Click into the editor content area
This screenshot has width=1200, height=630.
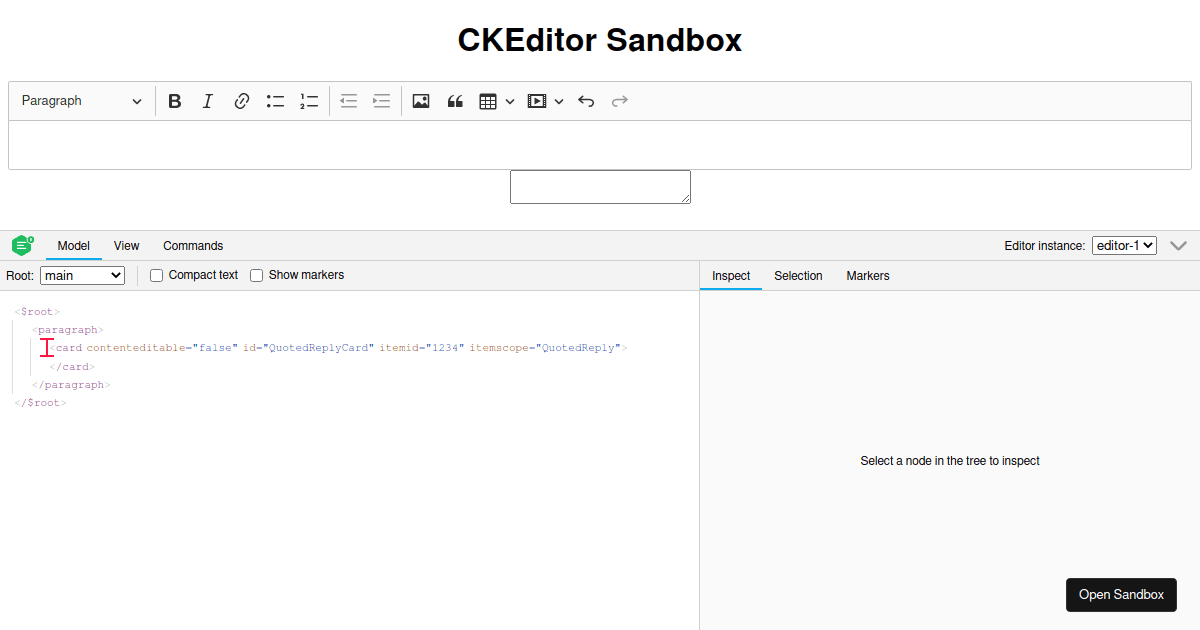click(600, 145)
